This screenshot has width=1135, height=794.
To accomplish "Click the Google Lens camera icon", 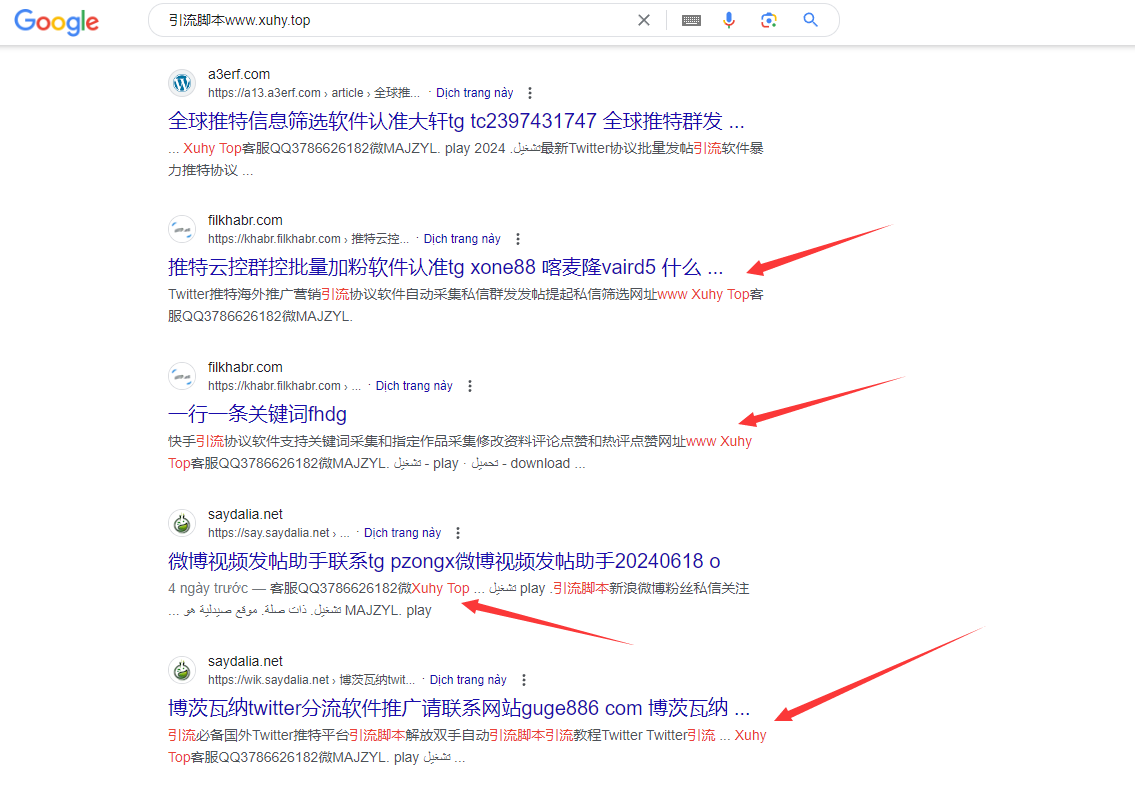I will coord(768,19).
